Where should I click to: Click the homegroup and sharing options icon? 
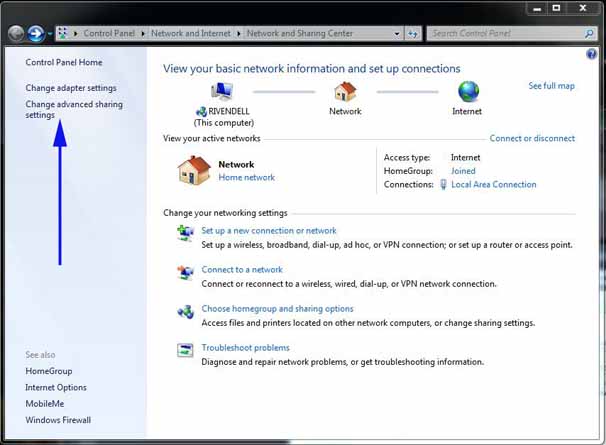pos(185,312)
